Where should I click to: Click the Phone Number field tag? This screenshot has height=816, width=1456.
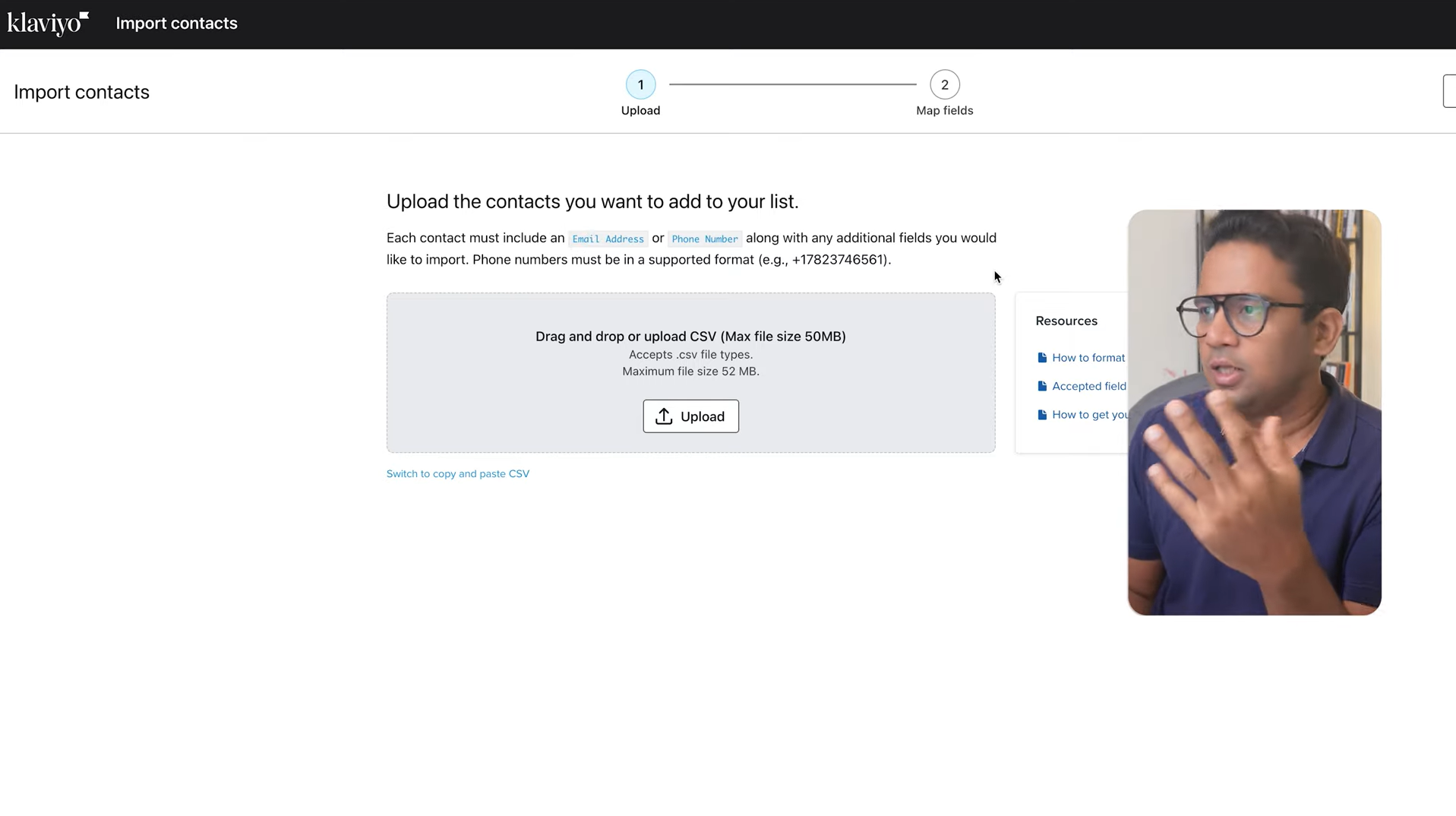point(704,239)
